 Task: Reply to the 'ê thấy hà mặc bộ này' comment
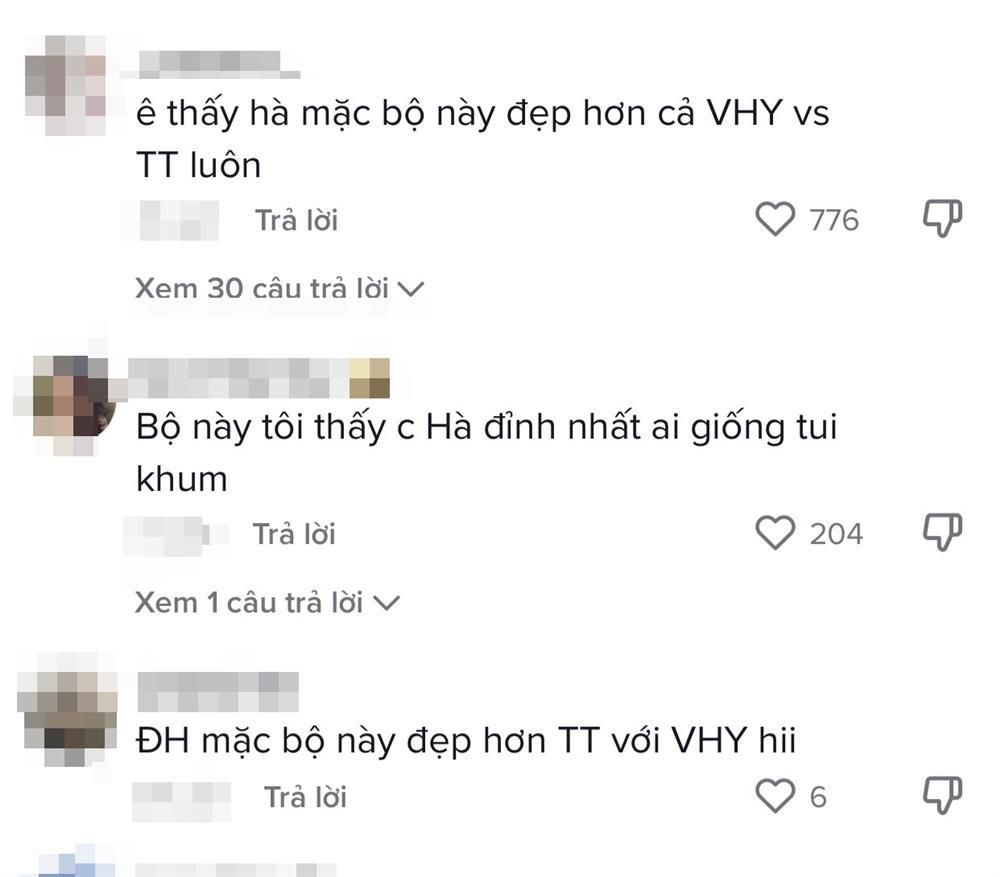(x=297, y=220)
